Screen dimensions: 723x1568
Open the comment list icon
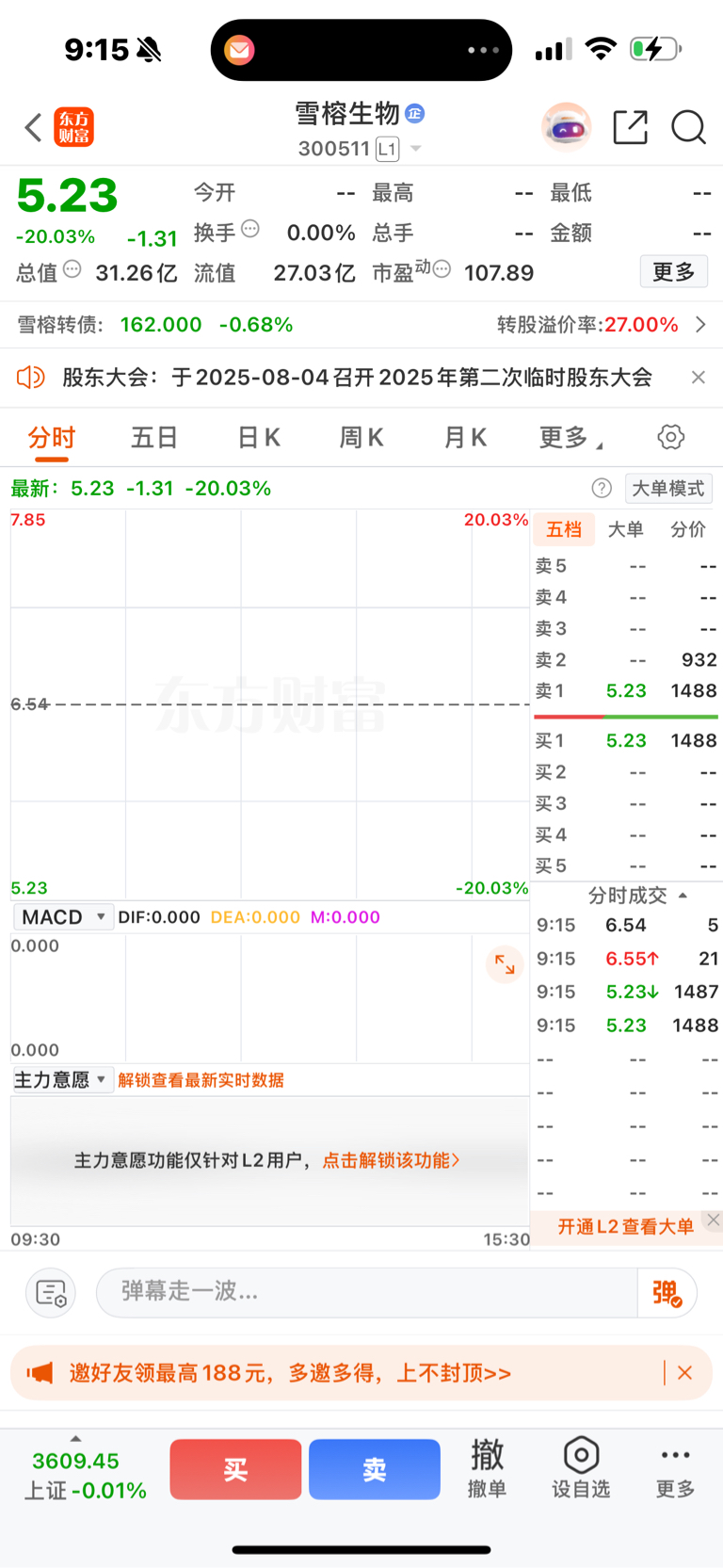[51, 1293]
